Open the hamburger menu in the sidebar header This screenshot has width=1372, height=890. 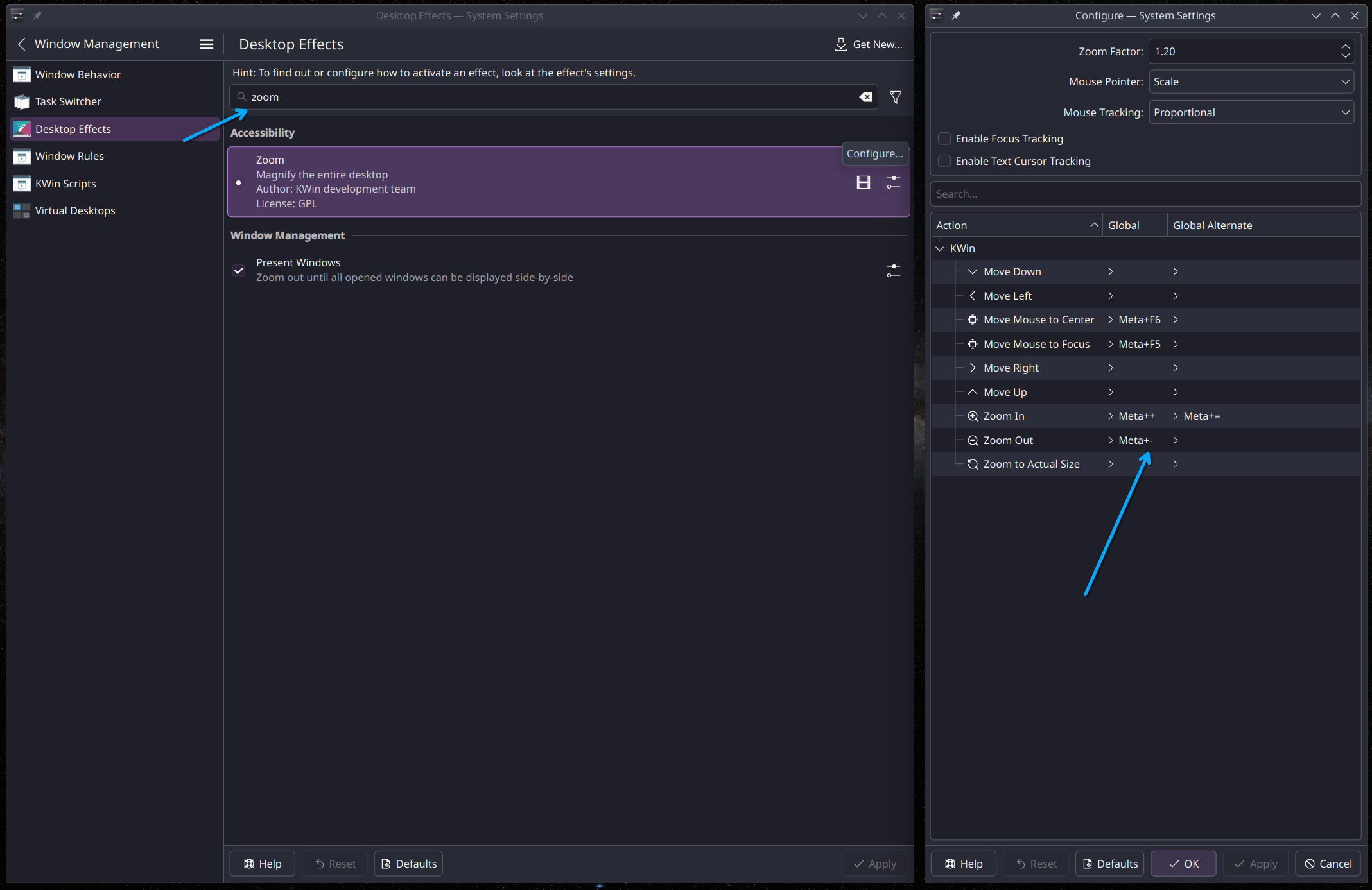[x=206, y=44]
